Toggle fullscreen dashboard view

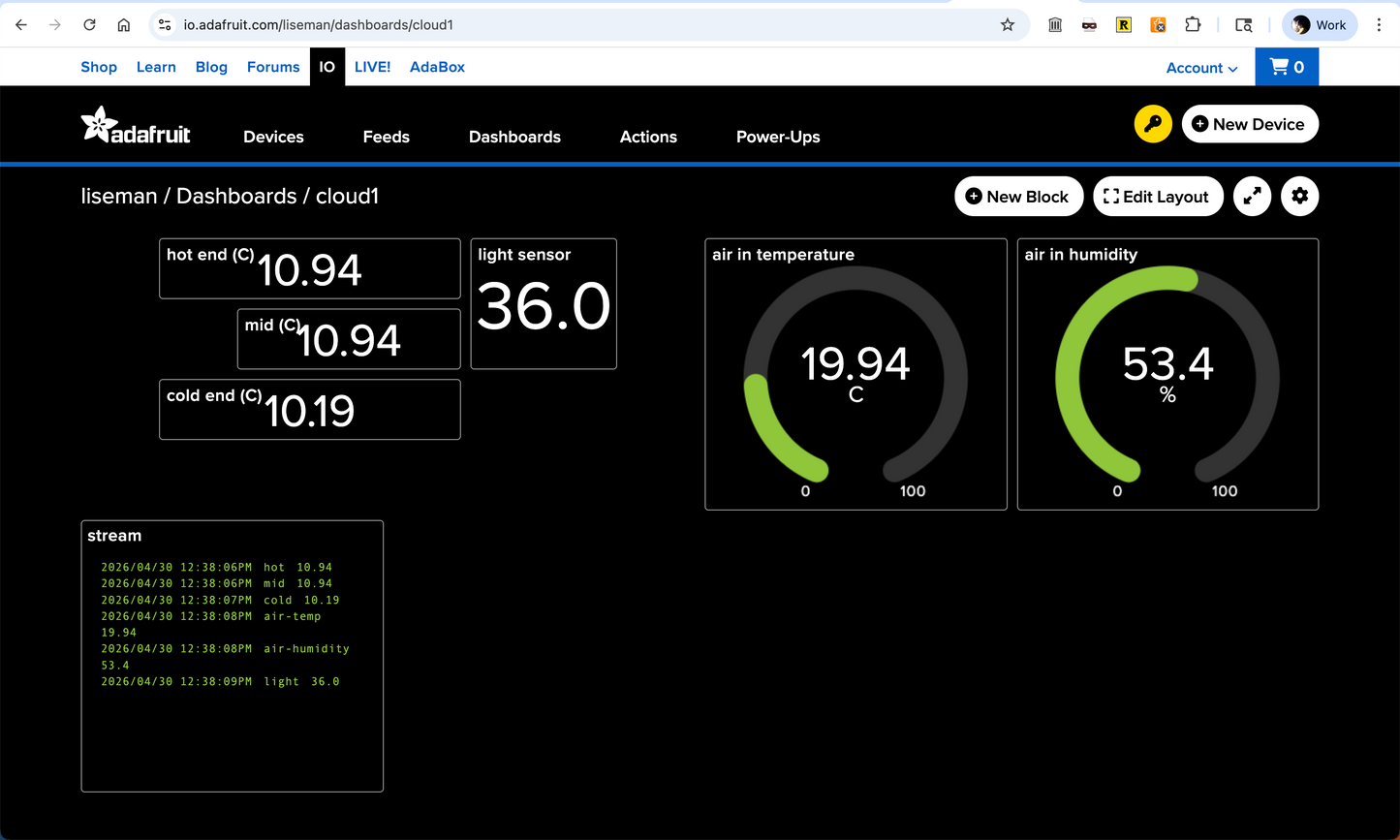point(1252,197)
